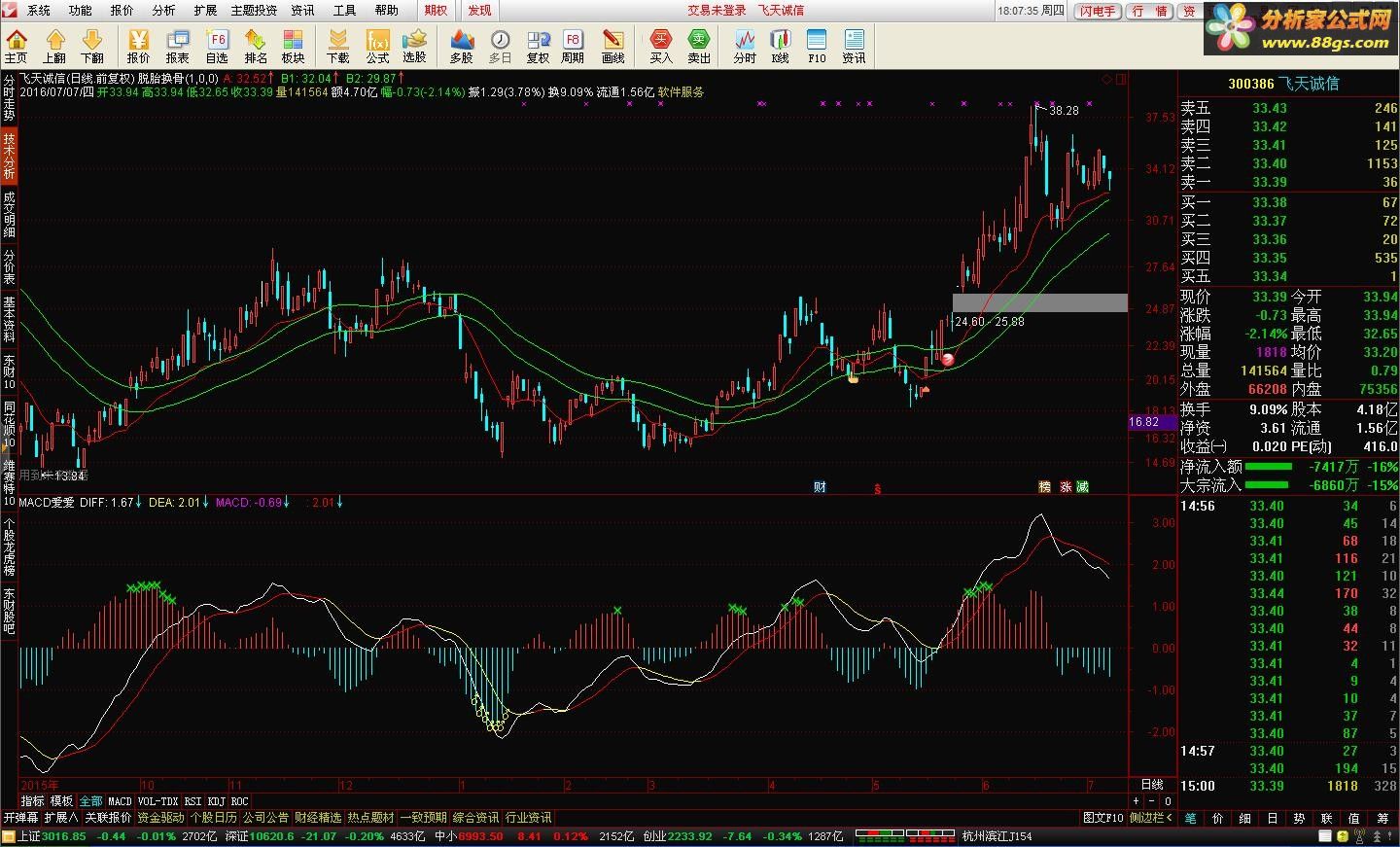Click 图文F10 button at bottom right
1400x847 pixels.
pos(1103,818)
